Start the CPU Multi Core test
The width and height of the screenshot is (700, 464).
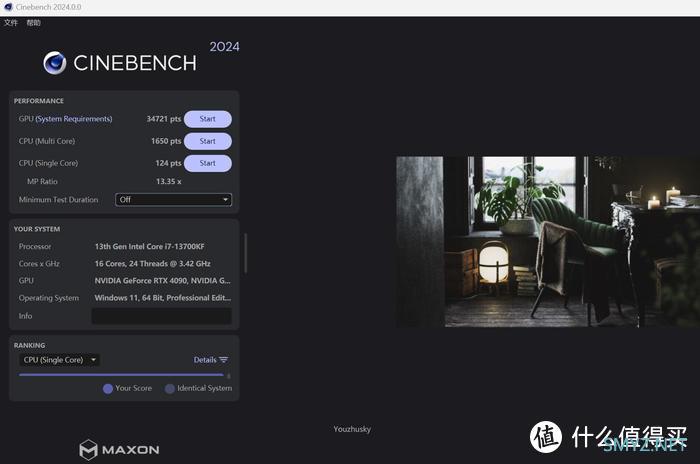point(208,141)
